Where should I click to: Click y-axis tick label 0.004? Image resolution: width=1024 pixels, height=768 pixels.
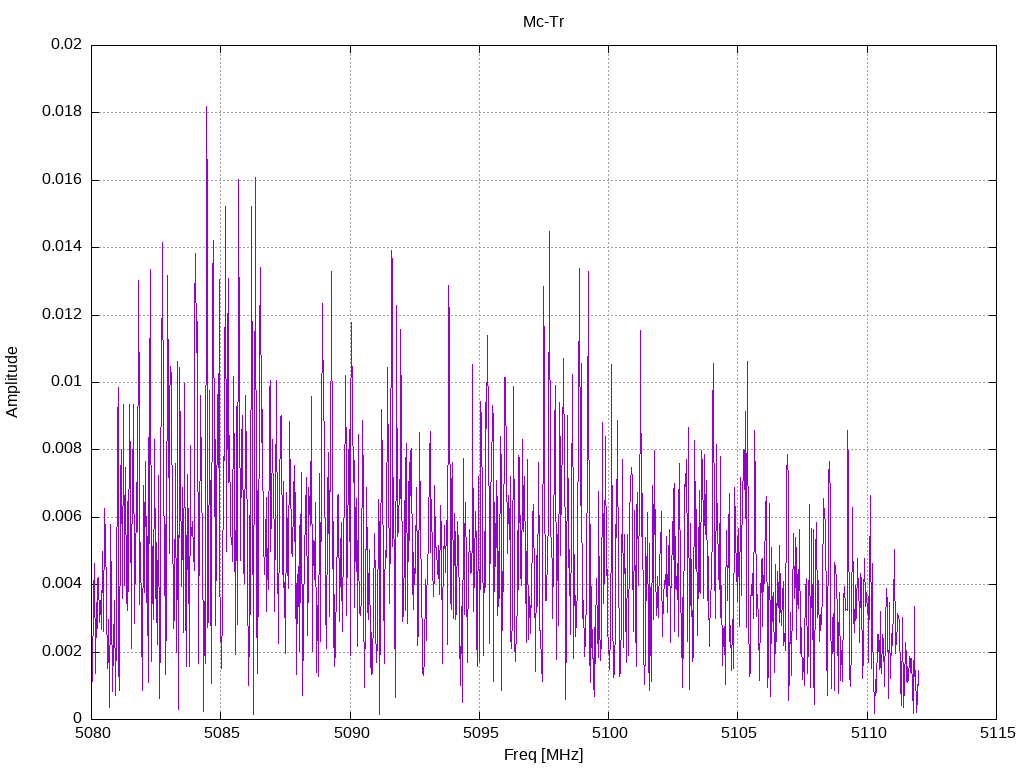click(63, 584)
